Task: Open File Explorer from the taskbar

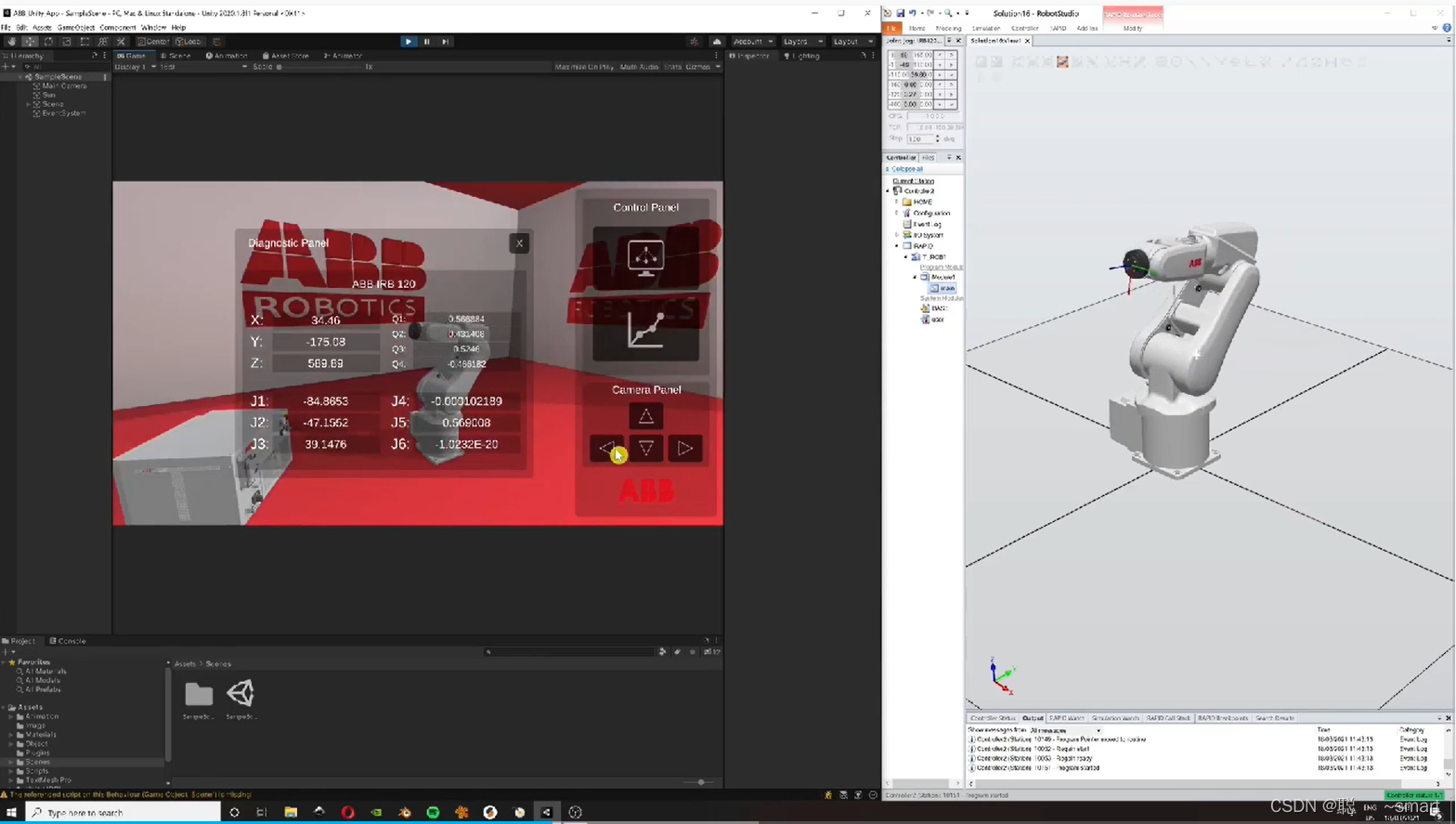Action: pyautogui.click(x=291, y=812)
